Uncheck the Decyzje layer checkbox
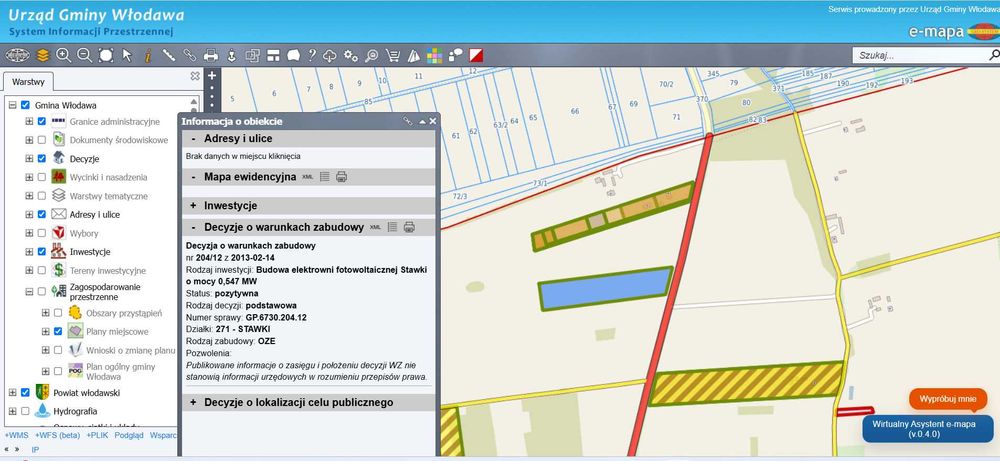Screen dimensions: 1000x461 [x=41, y=158]
